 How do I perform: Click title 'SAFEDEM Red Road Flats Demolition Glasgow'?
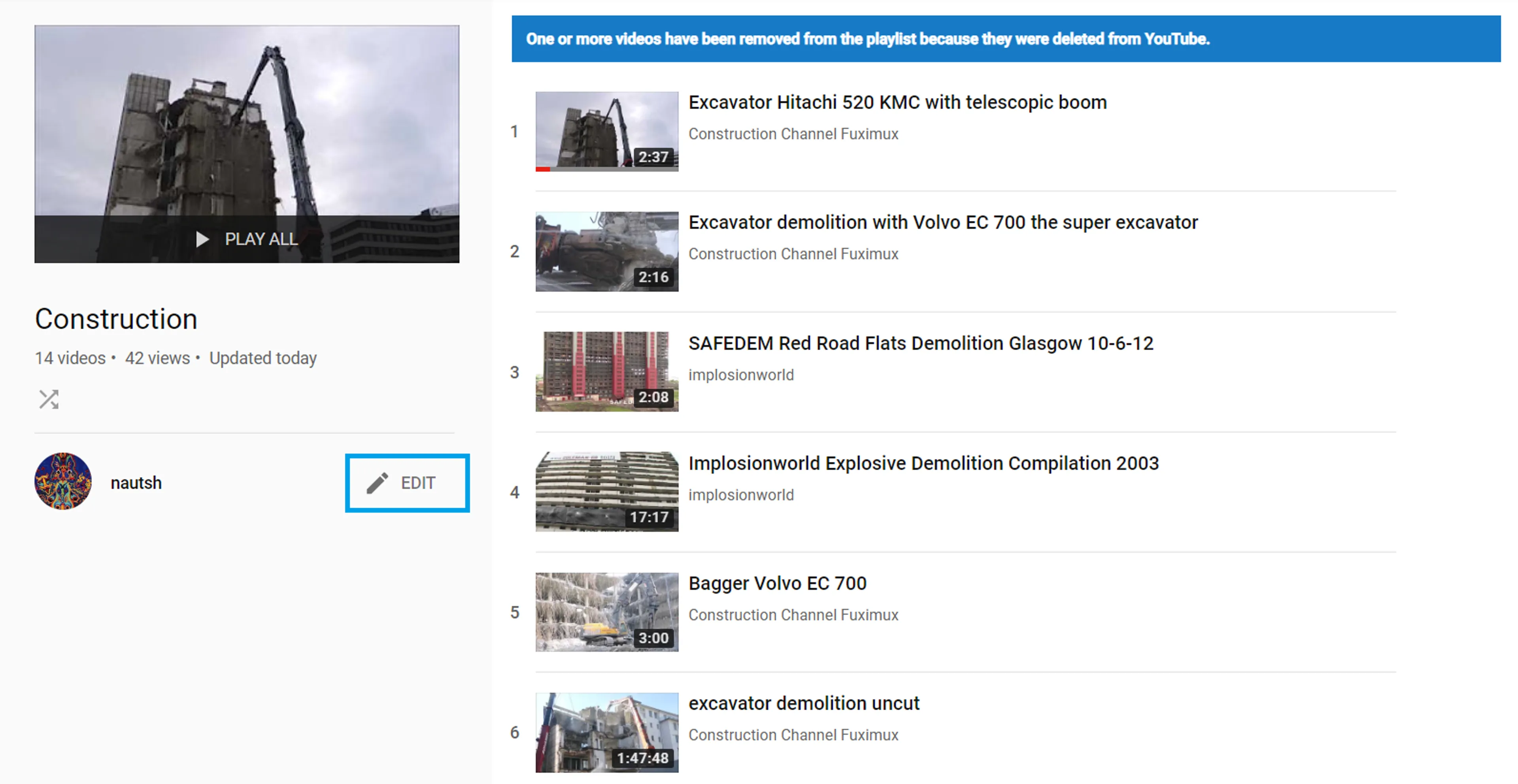(920, 343)
